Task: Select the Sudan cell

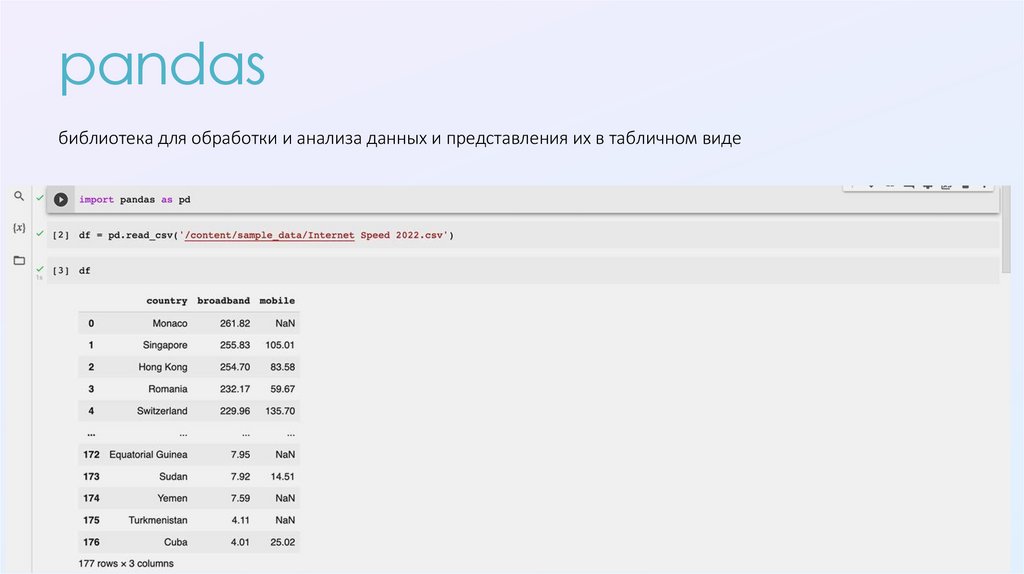Action: coord(173,477)
